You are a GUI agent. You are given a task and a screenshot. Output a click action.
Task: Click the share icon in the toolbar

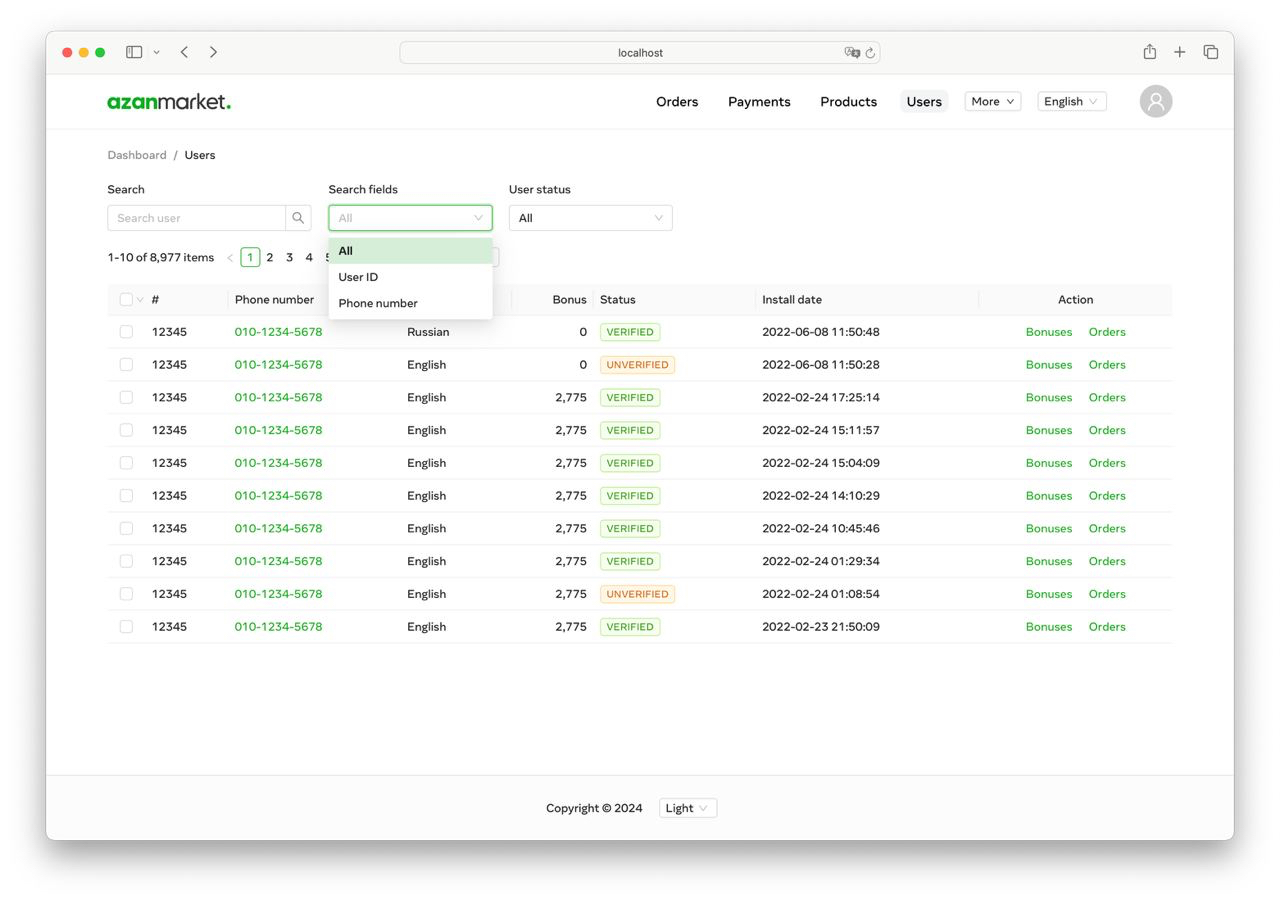click(1149, 51)
